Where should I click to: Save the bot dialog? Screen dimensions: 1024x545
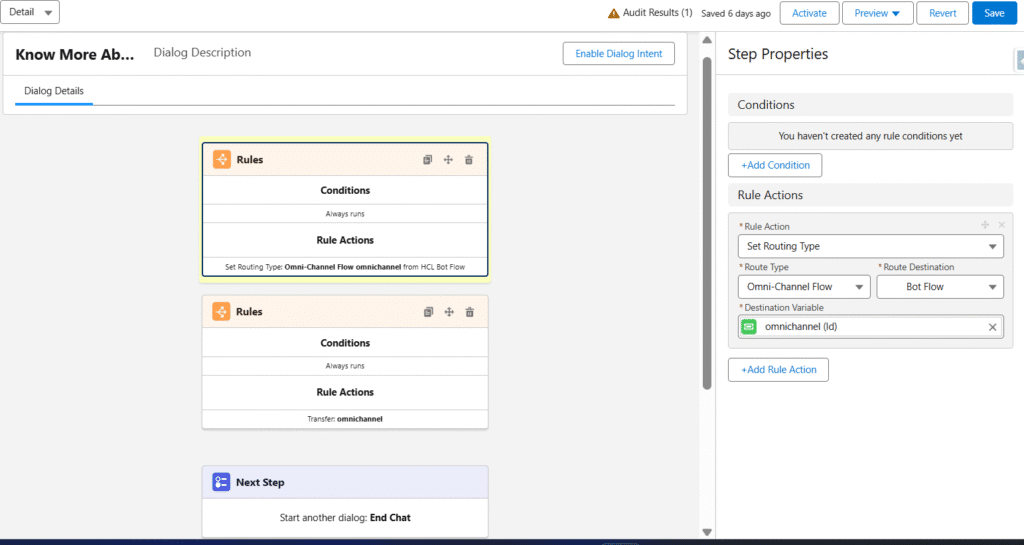point(994,13)
